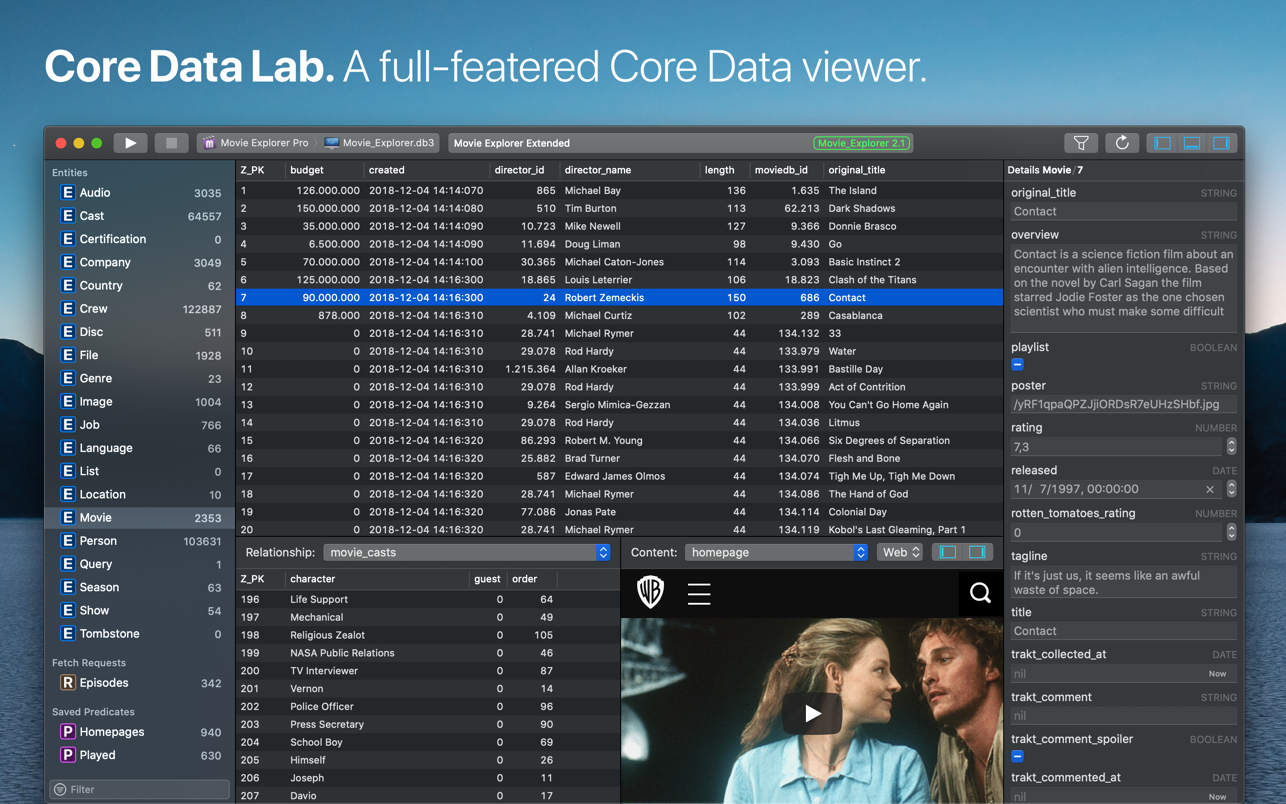This screenshot has height=804, width=1286.
Task: Switch content pane to left layout toggle
Action: click(948, 552)
